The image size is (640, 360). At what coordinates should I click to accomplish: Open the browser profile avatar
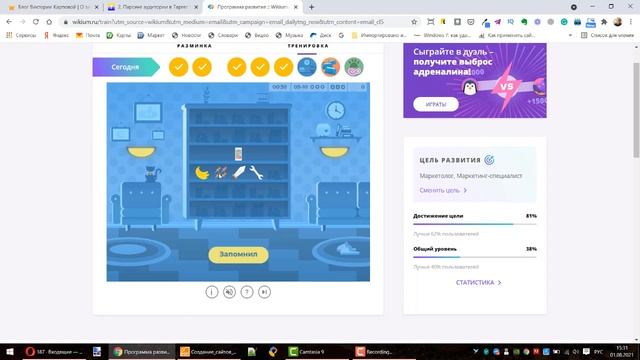(x=618, y=22)
